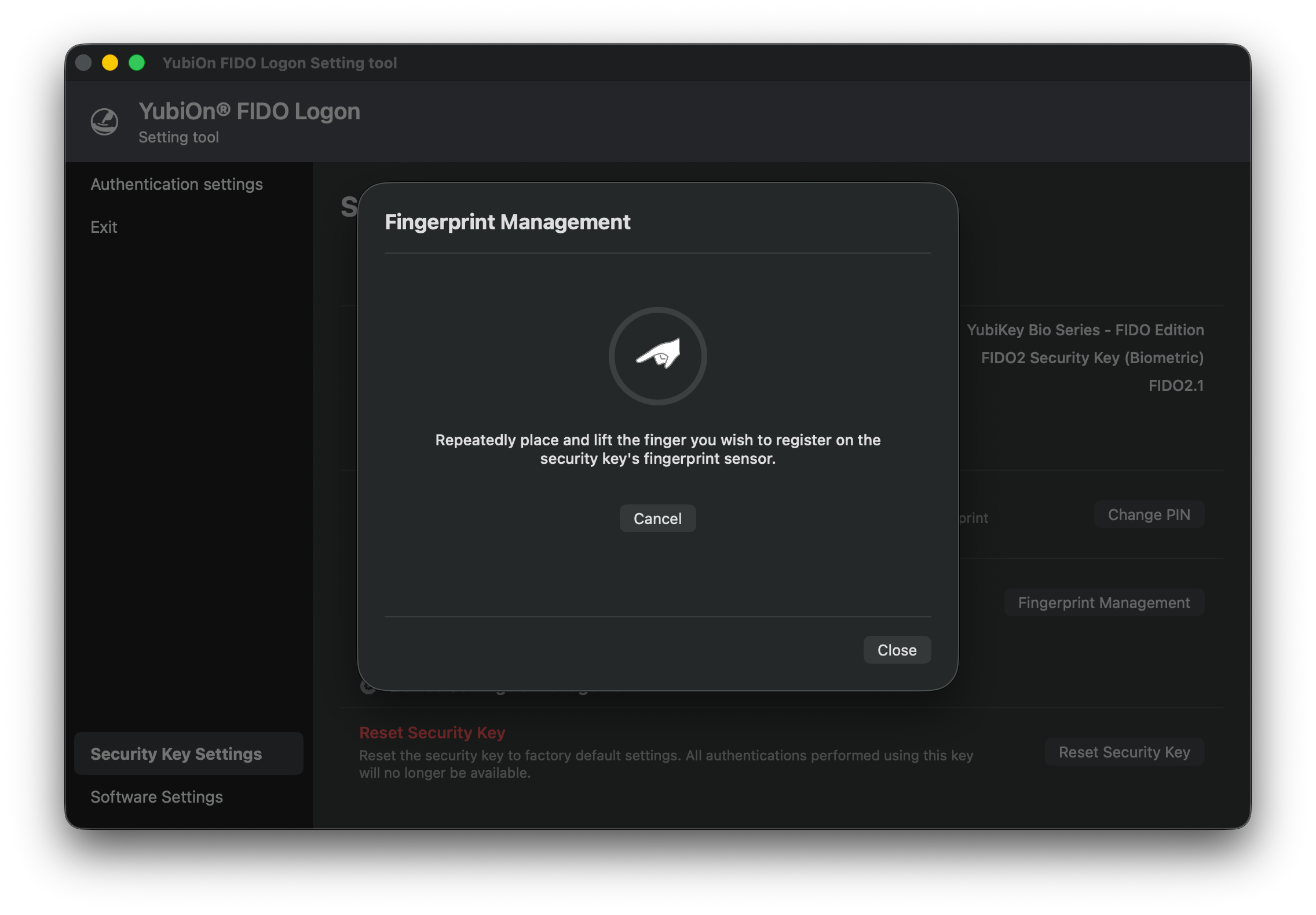The width and height of the screenshot is (1316, 915).
Task: Click the Reset Security Key button
Action: point(1124,752)
